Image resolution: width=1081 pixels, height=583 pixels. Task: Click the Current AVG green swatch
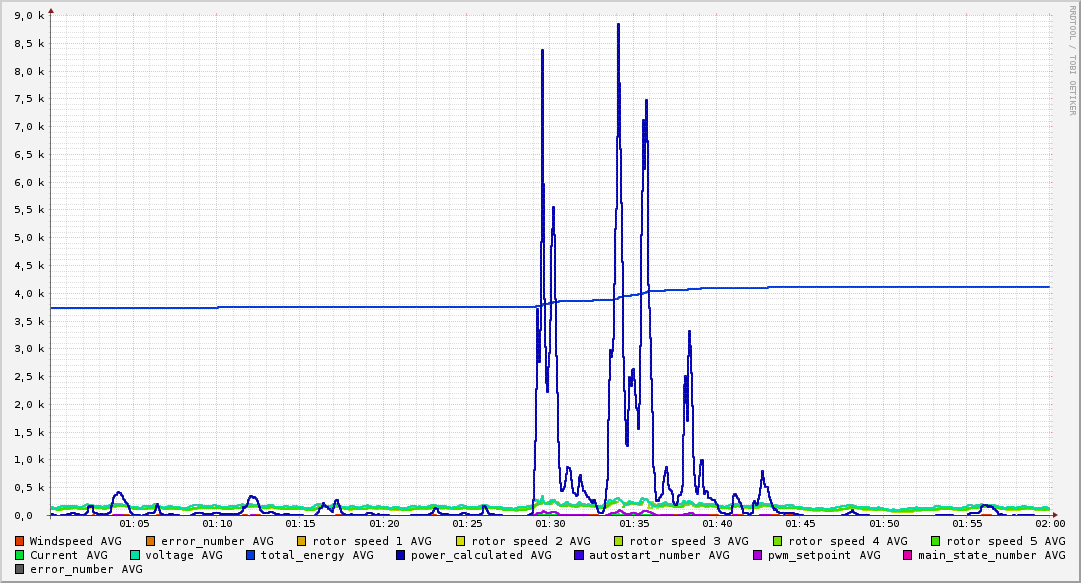click(x=20, y=555)
